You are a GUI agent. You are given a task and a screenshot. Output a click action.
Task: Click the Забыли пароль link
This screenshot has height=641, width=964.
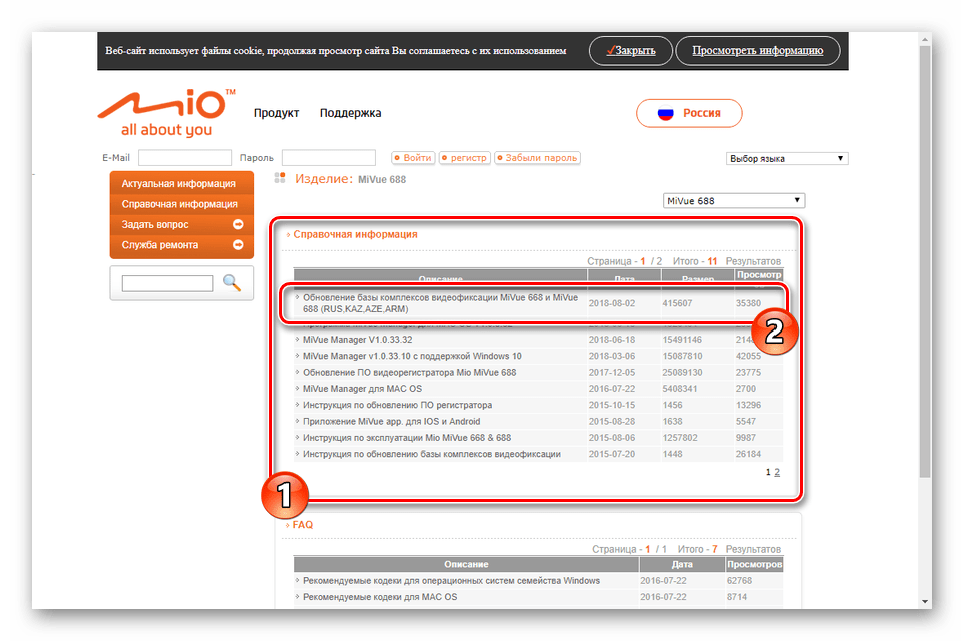(537, 158)
